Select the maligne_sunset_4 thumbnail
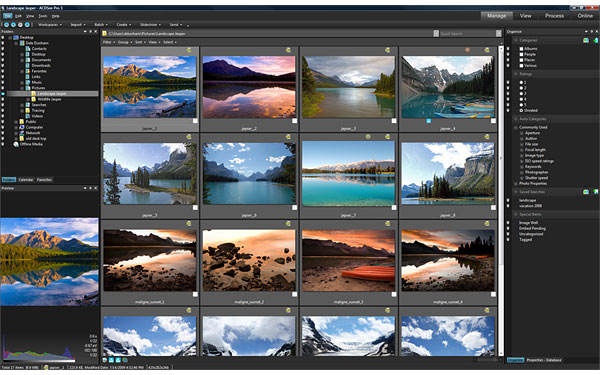The width and height of the screenshot is (600, 375). tap(448, 260)
